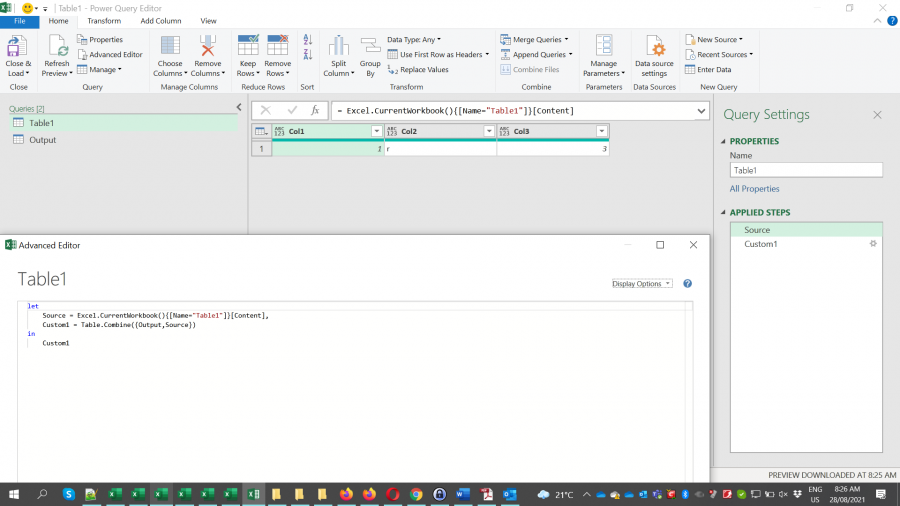Click the Col2 data type icon
Image resolution: width=900 pixels, height=506 pixels.
[x=391, y=131]
